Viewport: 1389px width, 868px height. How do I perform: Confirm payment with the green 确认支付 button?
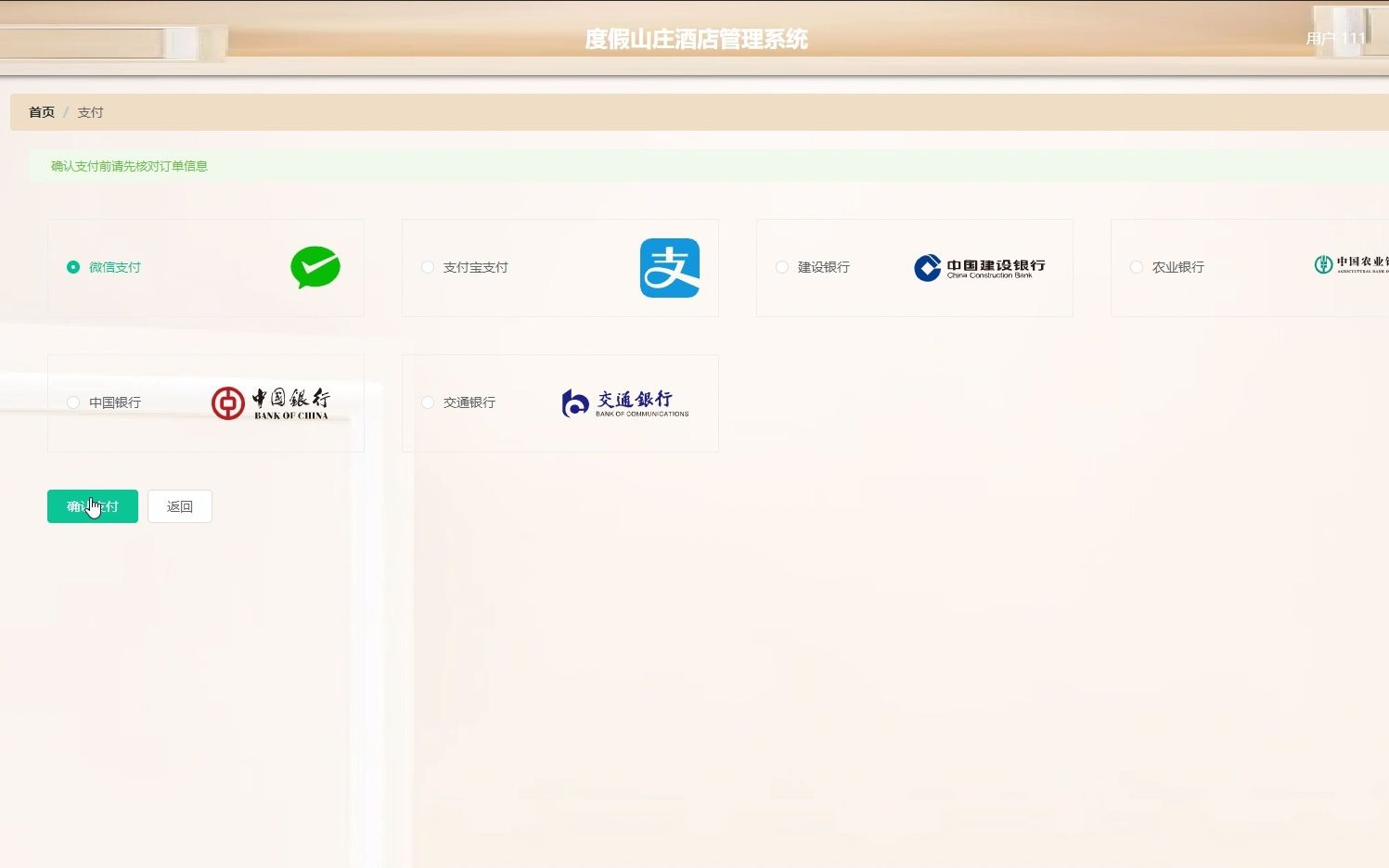click(x=93, y=506)
